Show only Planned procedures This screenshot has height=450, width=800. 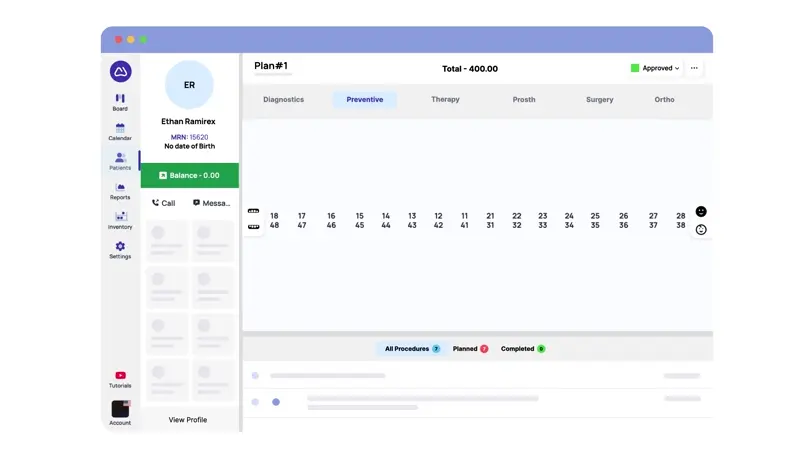470,349
